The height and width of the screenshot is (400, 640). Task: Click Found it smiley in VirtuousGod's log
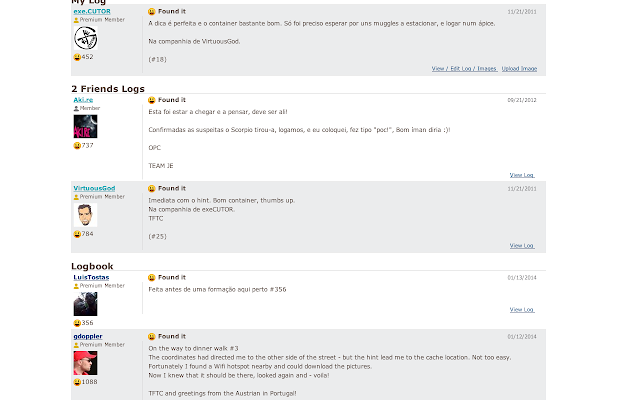[151, 188]
